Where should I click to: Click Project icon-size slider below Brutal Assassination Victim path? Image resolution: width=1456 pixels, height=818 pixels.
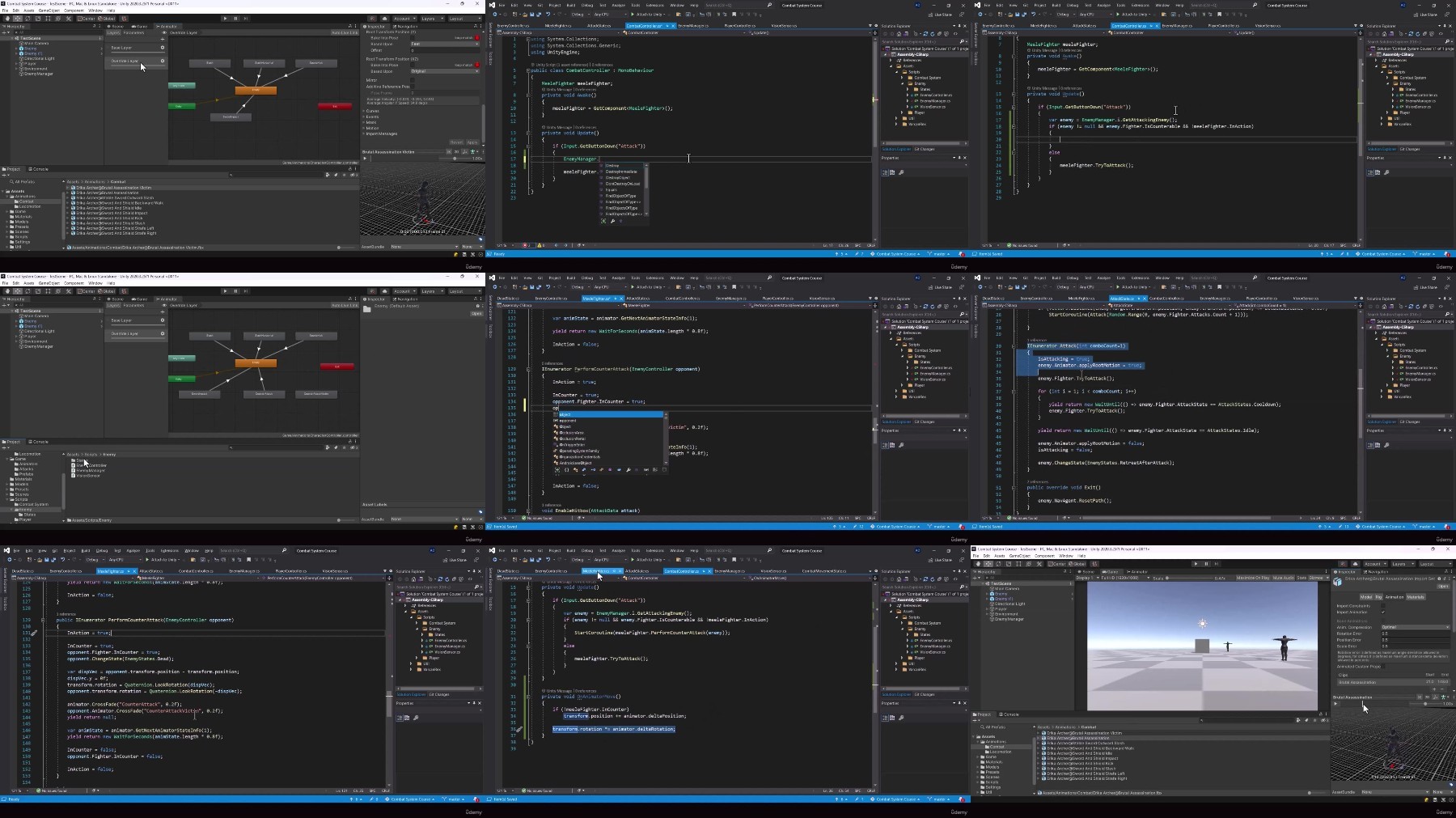tap(339, 248)
